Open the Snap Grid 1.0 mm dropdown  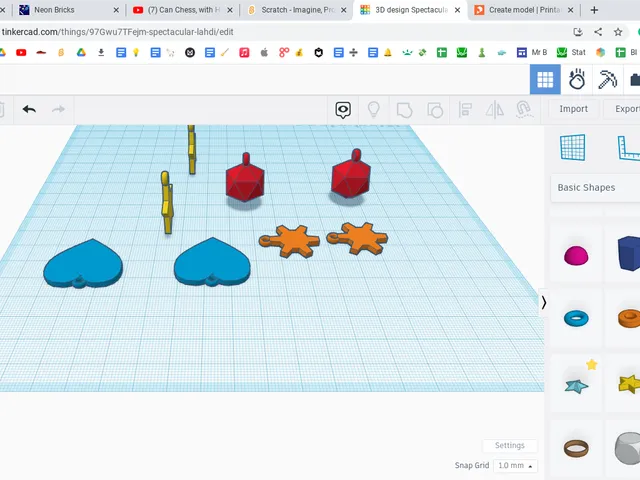515,466
